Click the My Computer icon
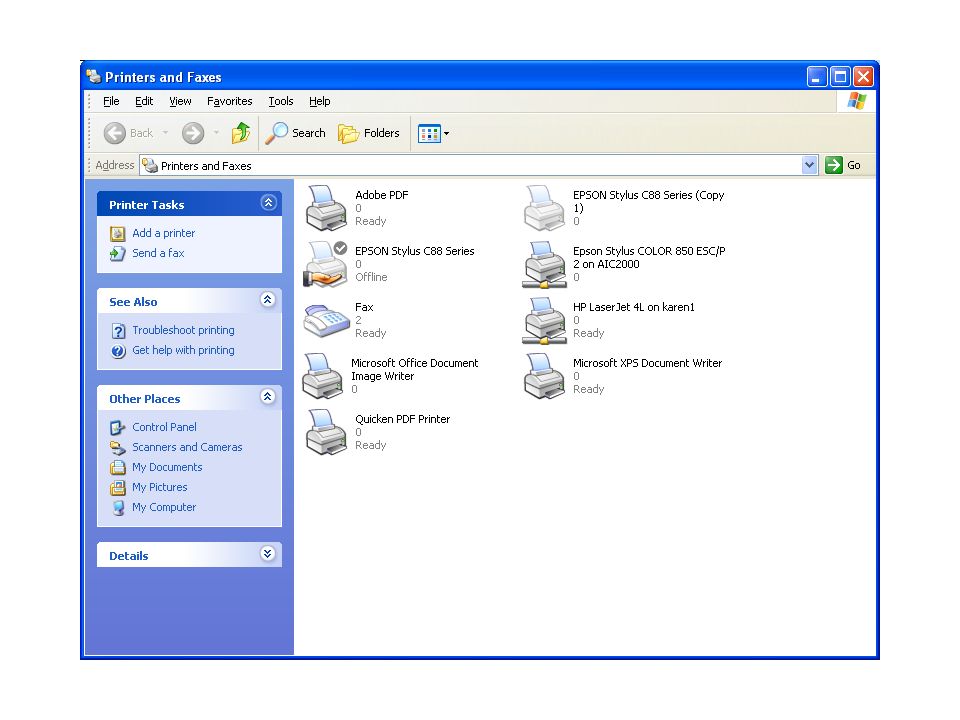Viewport: 960px width, 720px height. point(118,508)
